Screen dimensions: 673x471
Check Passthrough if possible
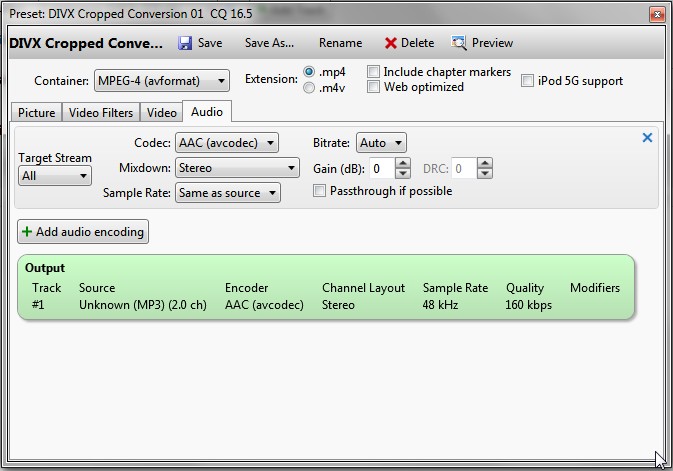point(319,191)
